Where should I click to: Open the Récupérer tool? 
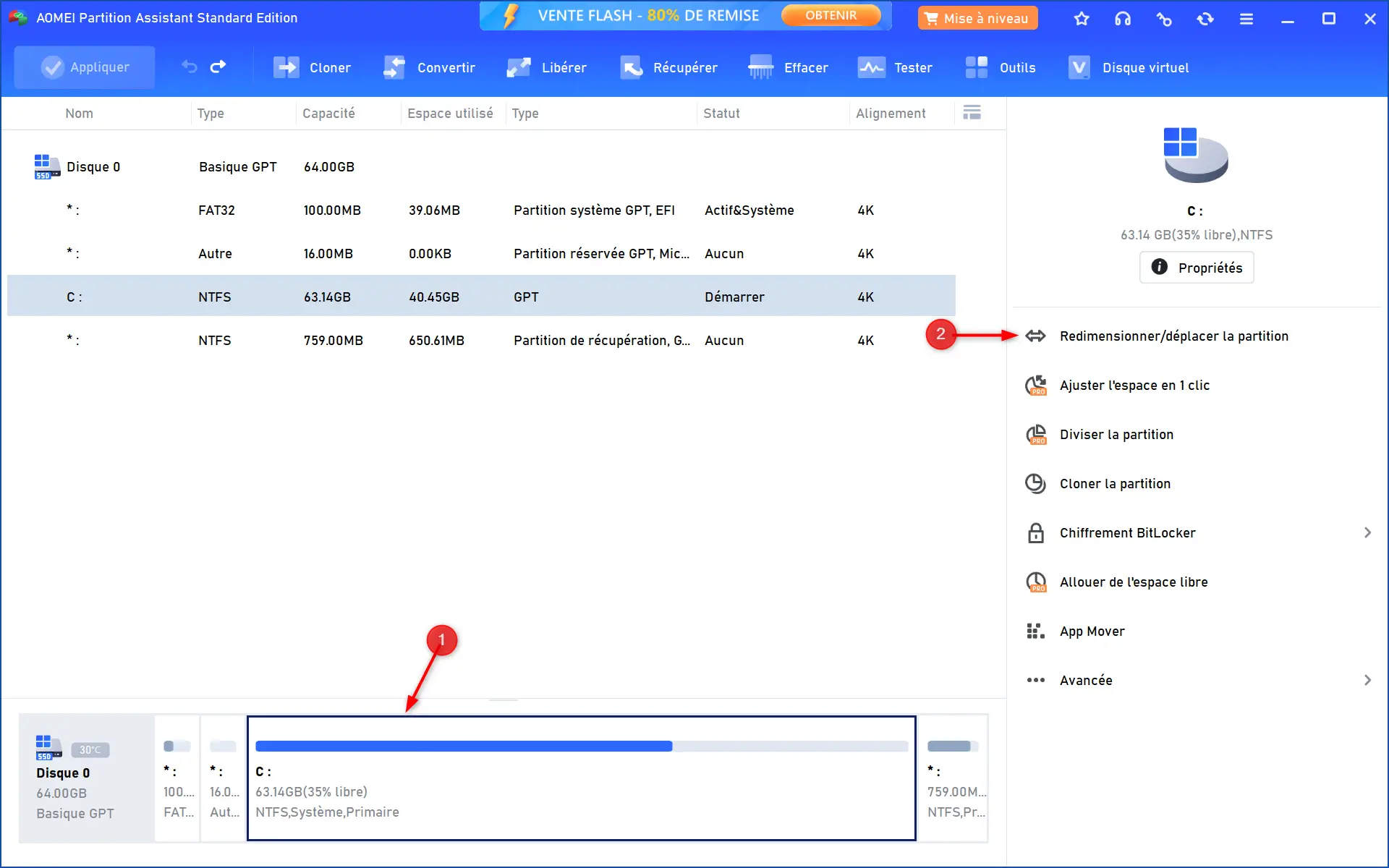point(668,67)
